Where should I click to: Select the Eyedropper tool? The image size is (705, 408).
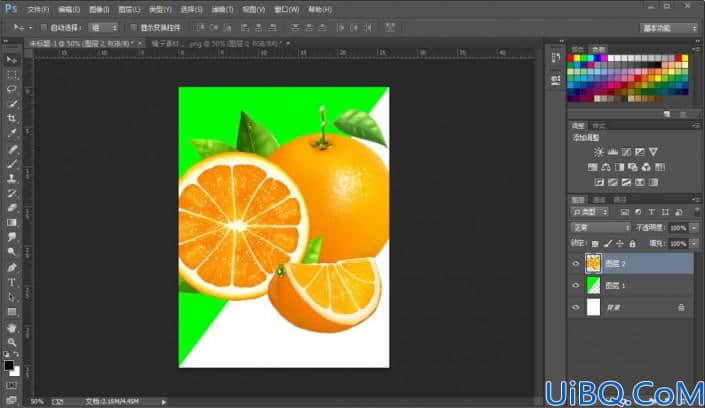pos(12,134)
